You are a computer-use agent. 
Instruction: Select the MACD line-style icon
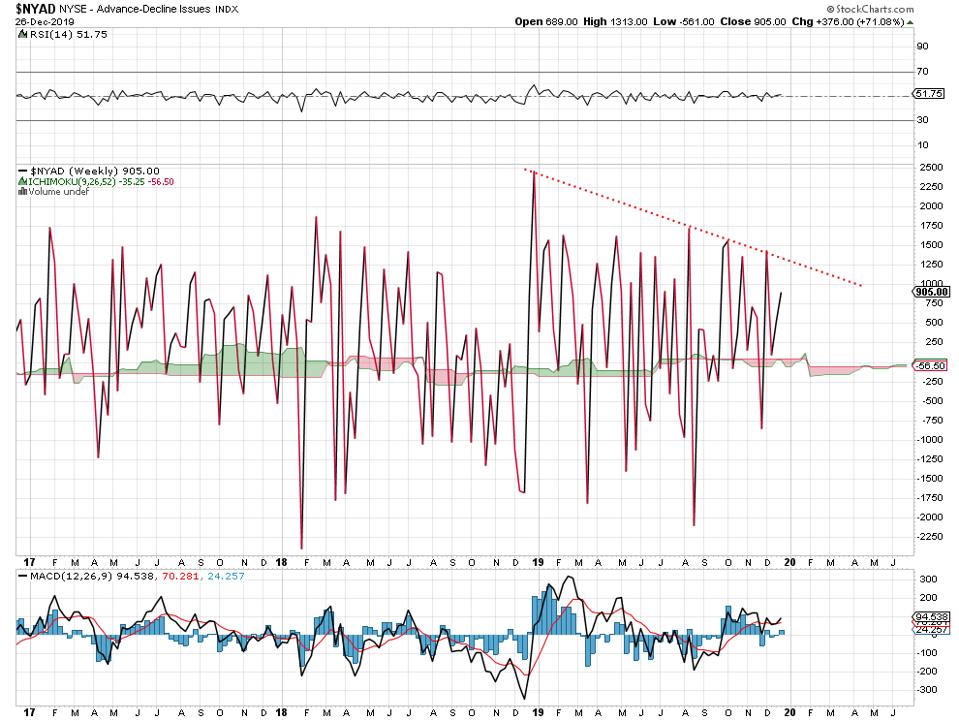(23, 577)
